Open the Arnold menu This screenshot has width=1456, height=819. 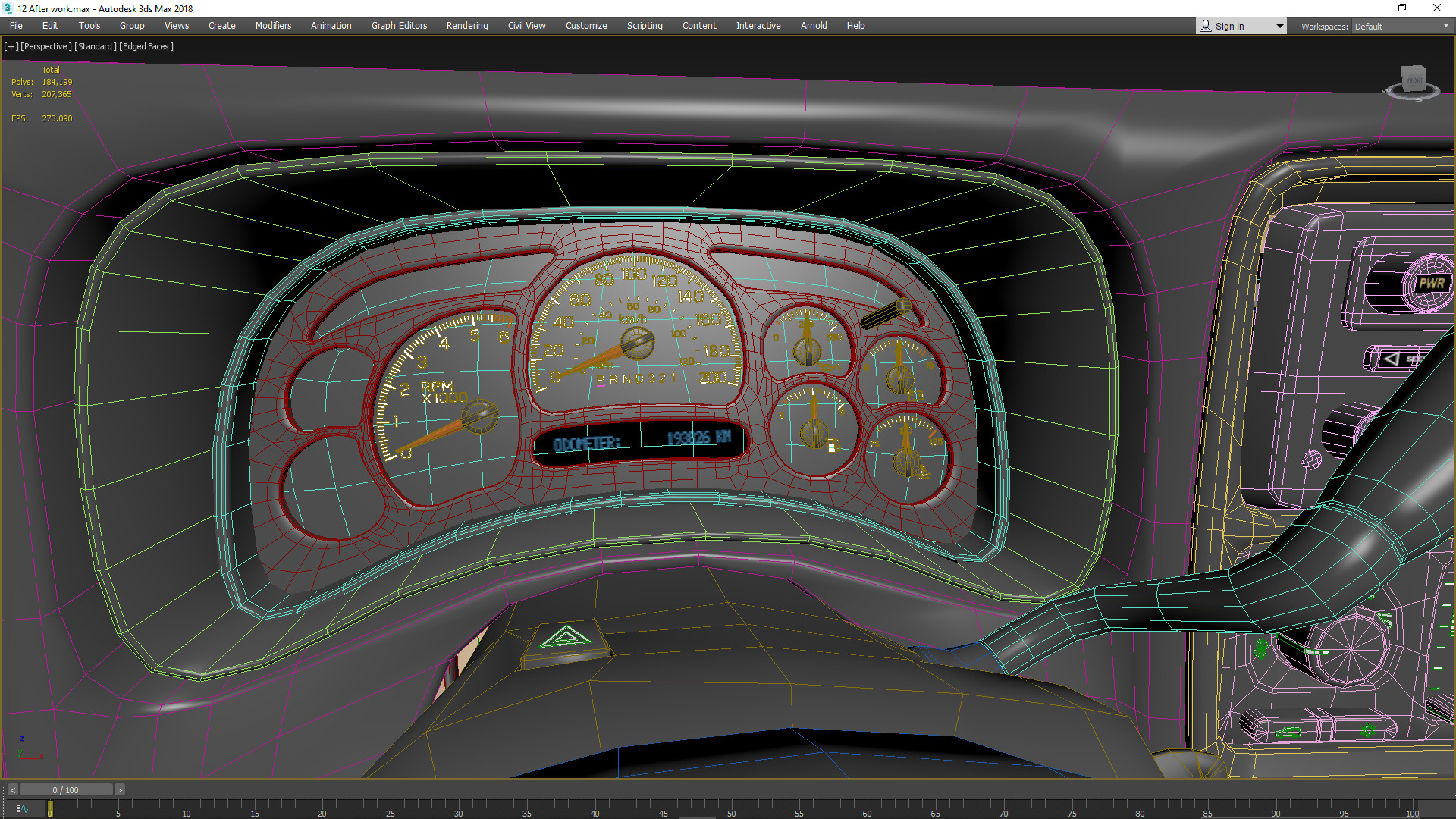click(813, 26)
